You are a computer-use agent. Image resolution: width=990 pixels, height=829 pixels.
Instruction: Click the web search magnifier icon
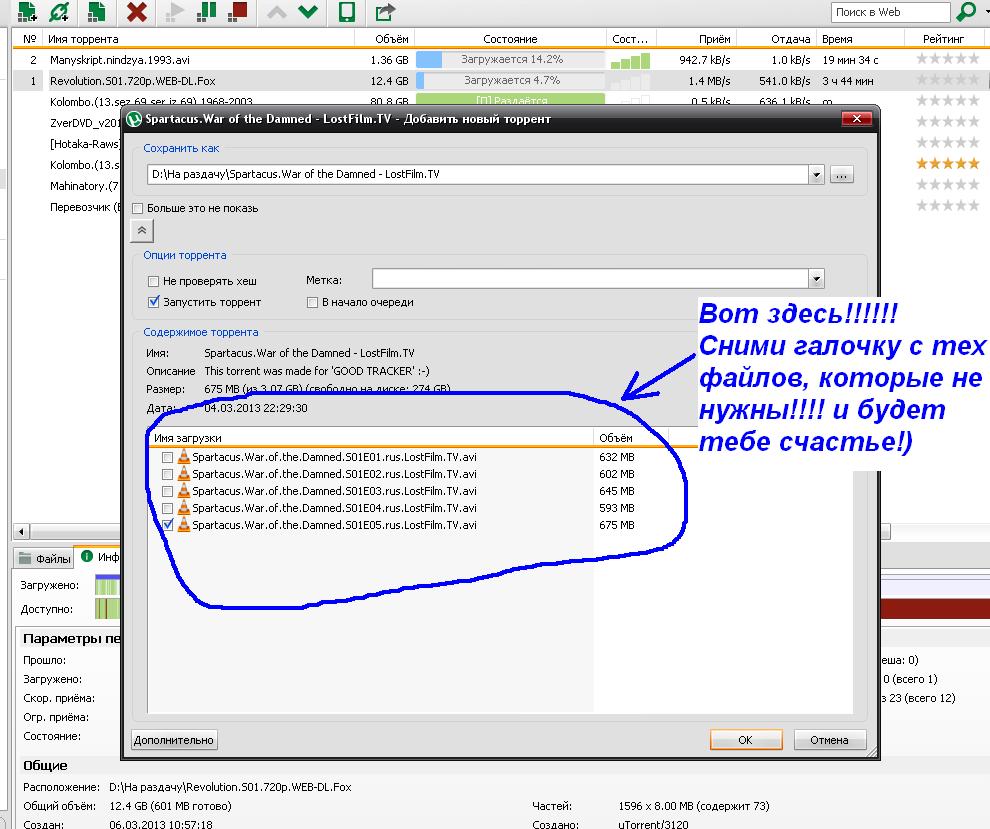pyautogui.click(x=966, y=12)
